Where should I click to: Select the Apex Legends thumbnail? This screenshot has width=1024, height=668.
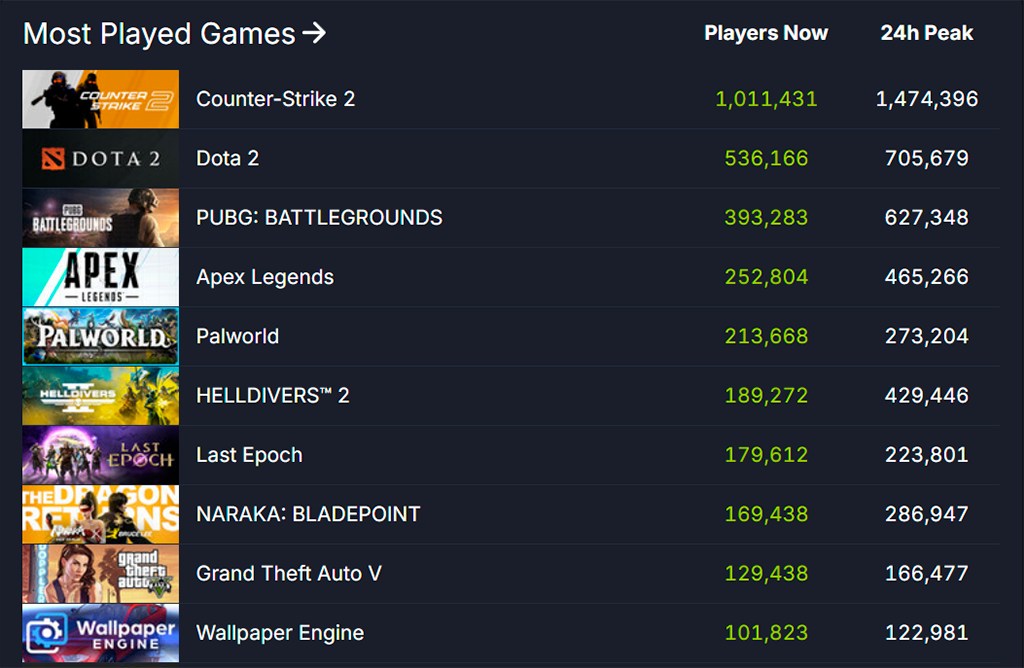point(100,277)
